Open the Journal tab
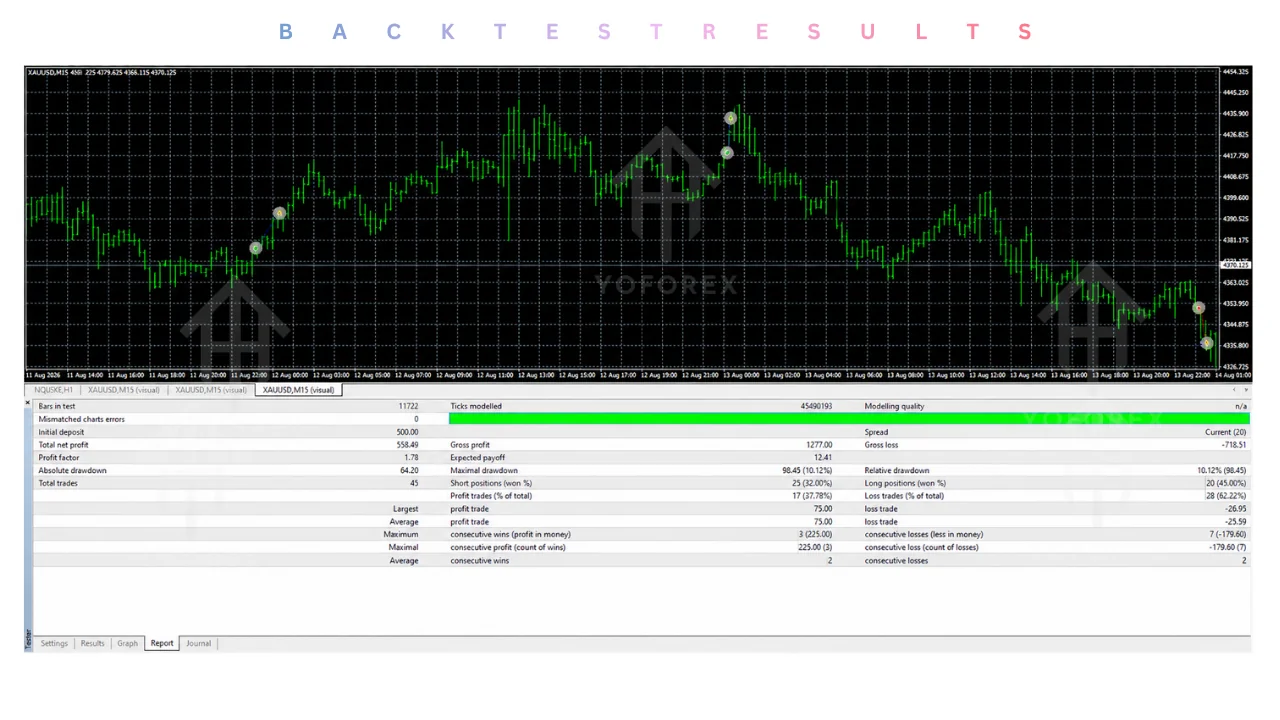This screenshot has width=1280, height=720. [198, 643]
